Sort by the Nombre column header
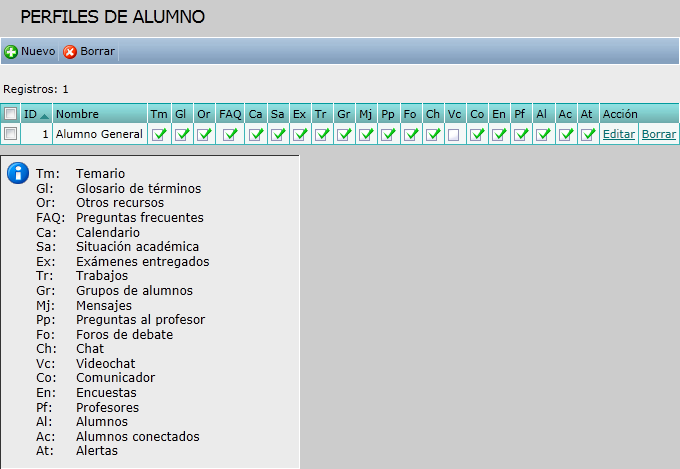The height and width of the screenshot is (469, 680). (x=100, y=114)
